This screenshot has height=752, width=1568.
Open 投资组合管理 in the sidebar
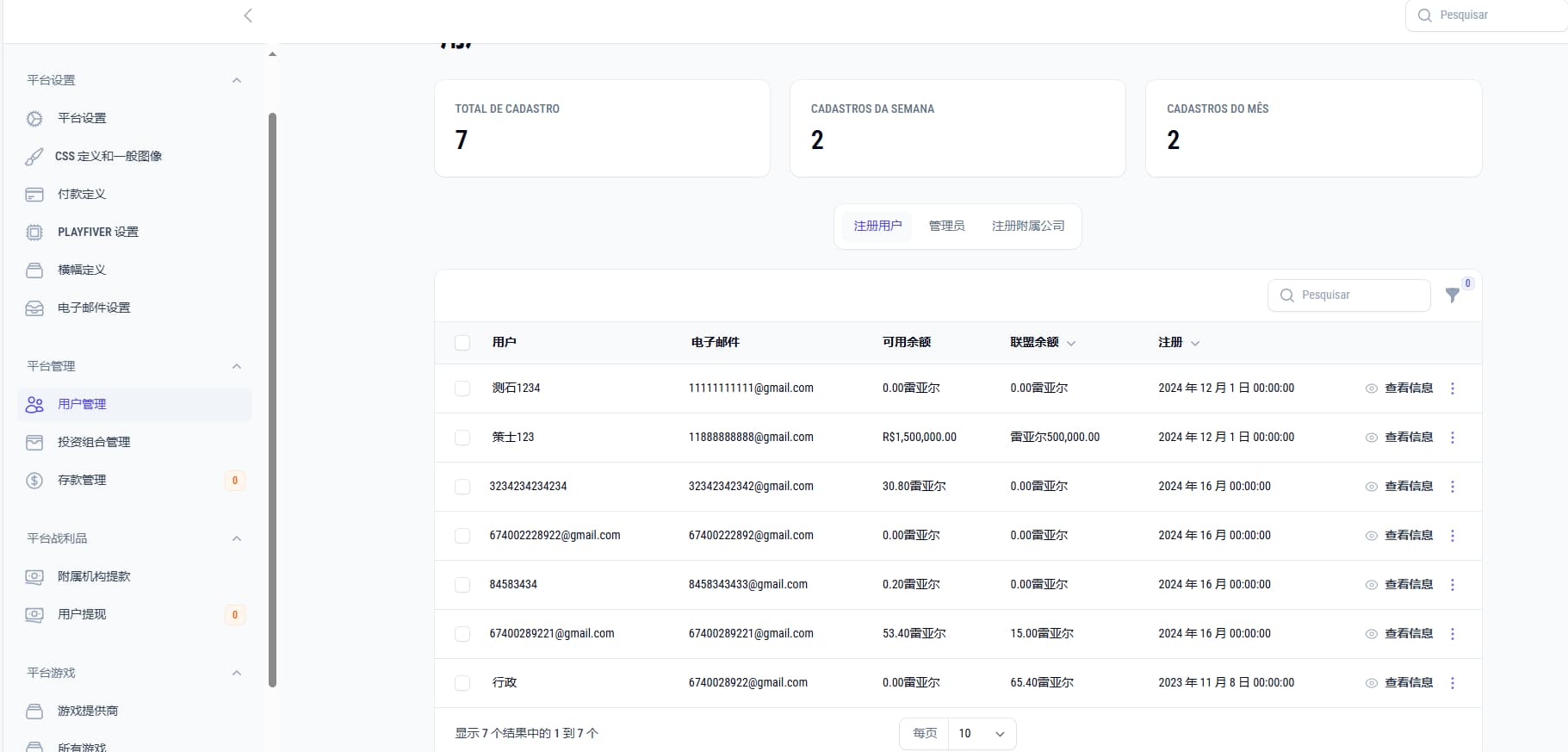click(x=94, y=442)
